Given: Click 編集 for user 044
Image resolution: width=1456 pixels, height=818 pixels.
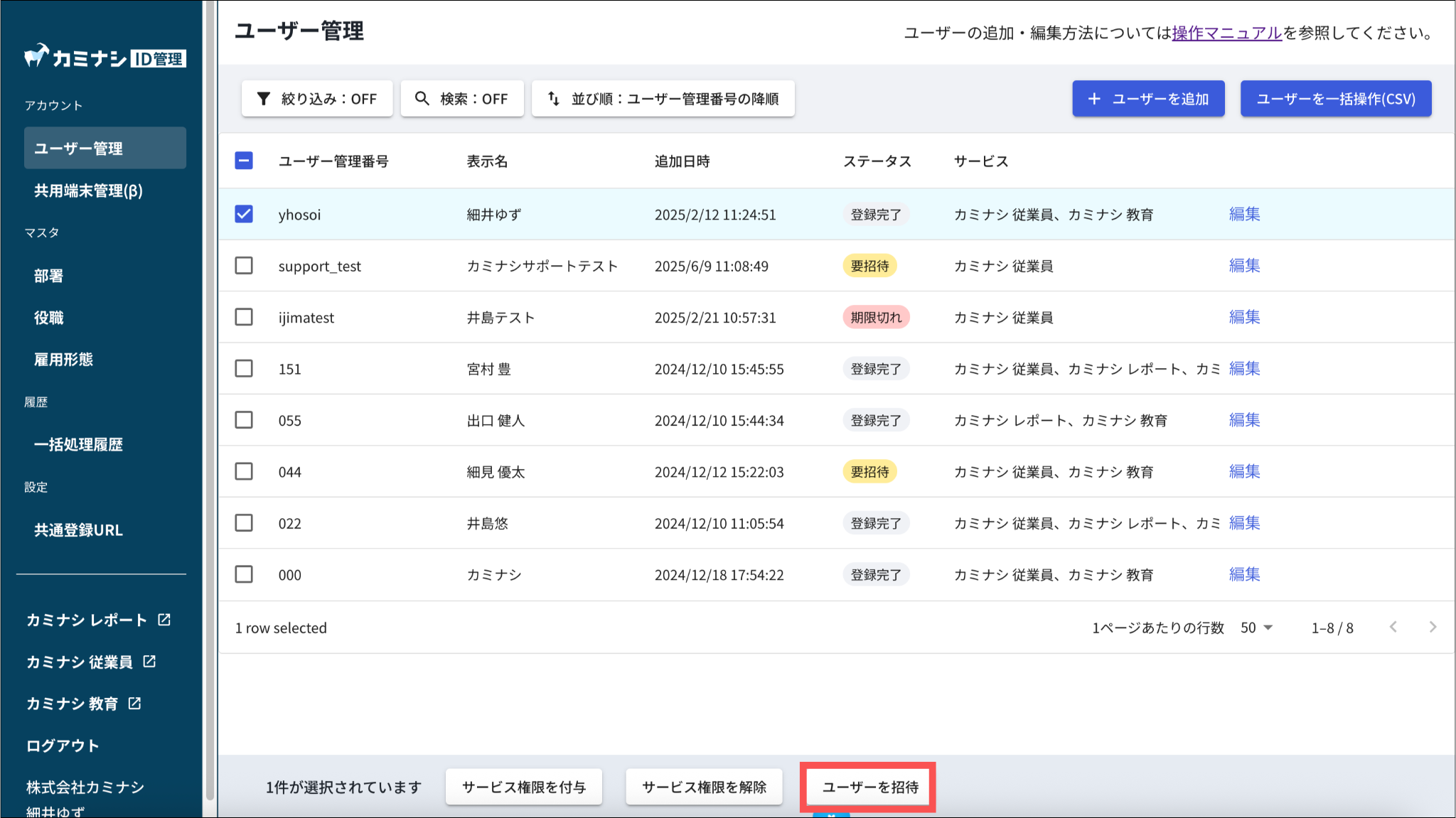Looking at the screenshot, I should click(x=1245, y=471).
